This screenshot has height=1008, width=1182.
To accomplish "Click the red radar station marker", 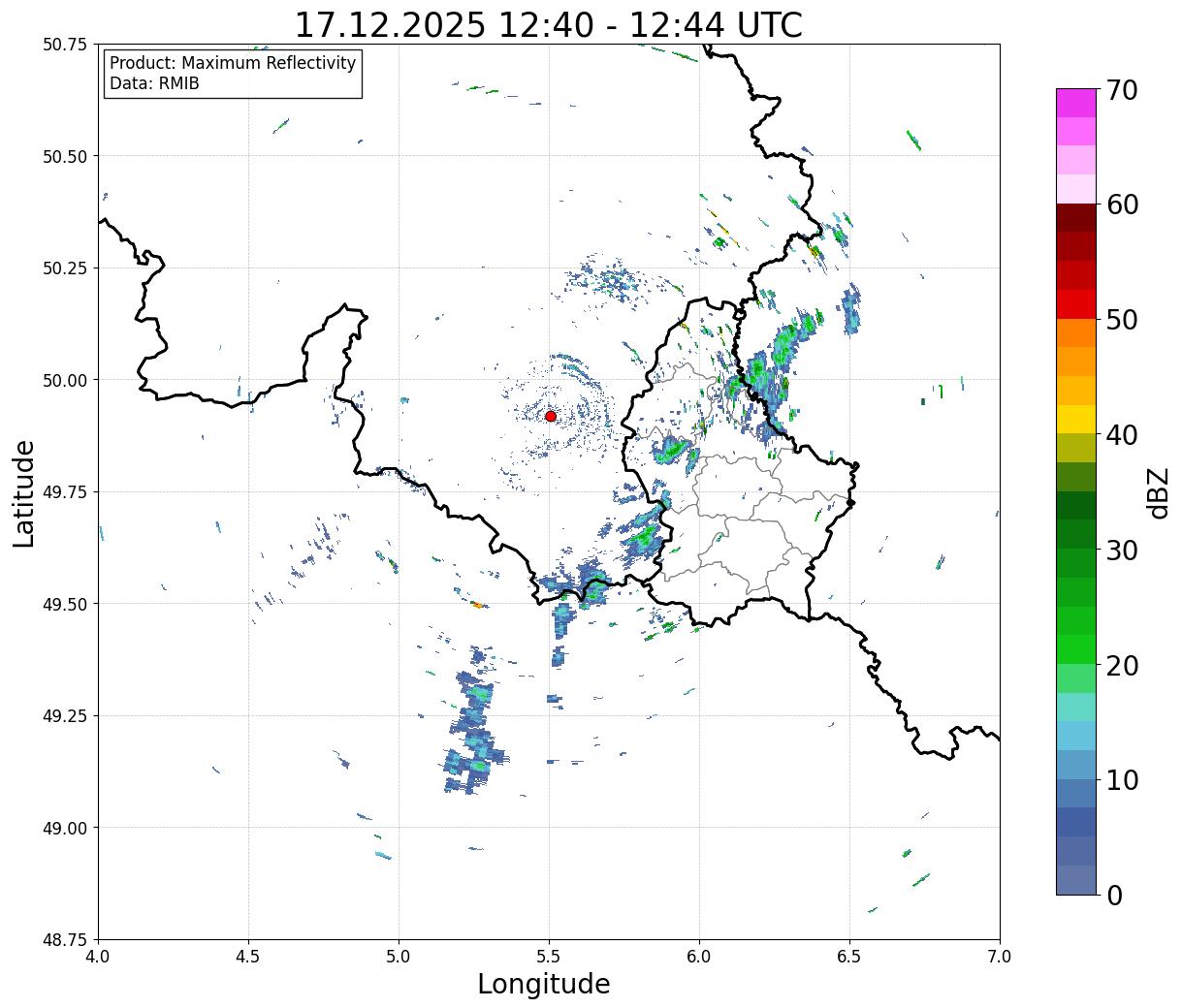I will pyautogui.click(x=550, y=416).
